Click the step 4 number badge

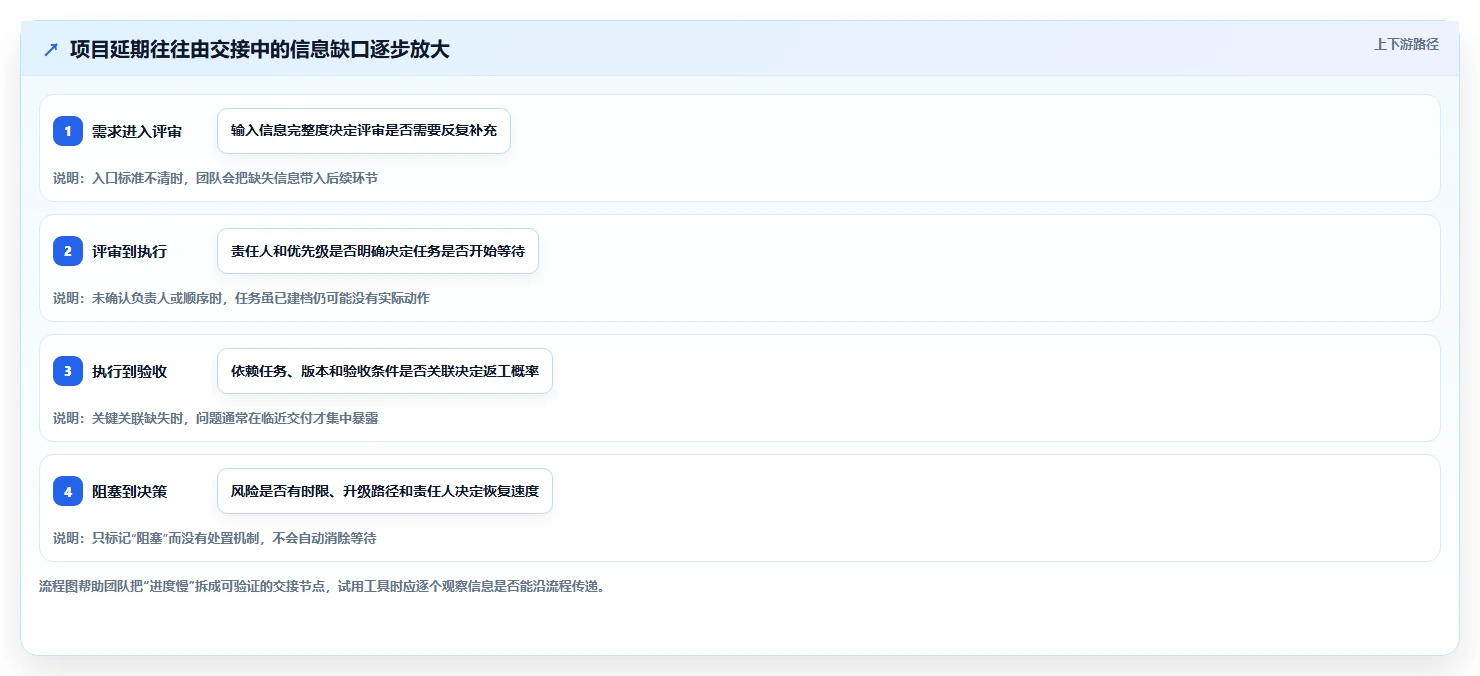pos(68,491)
